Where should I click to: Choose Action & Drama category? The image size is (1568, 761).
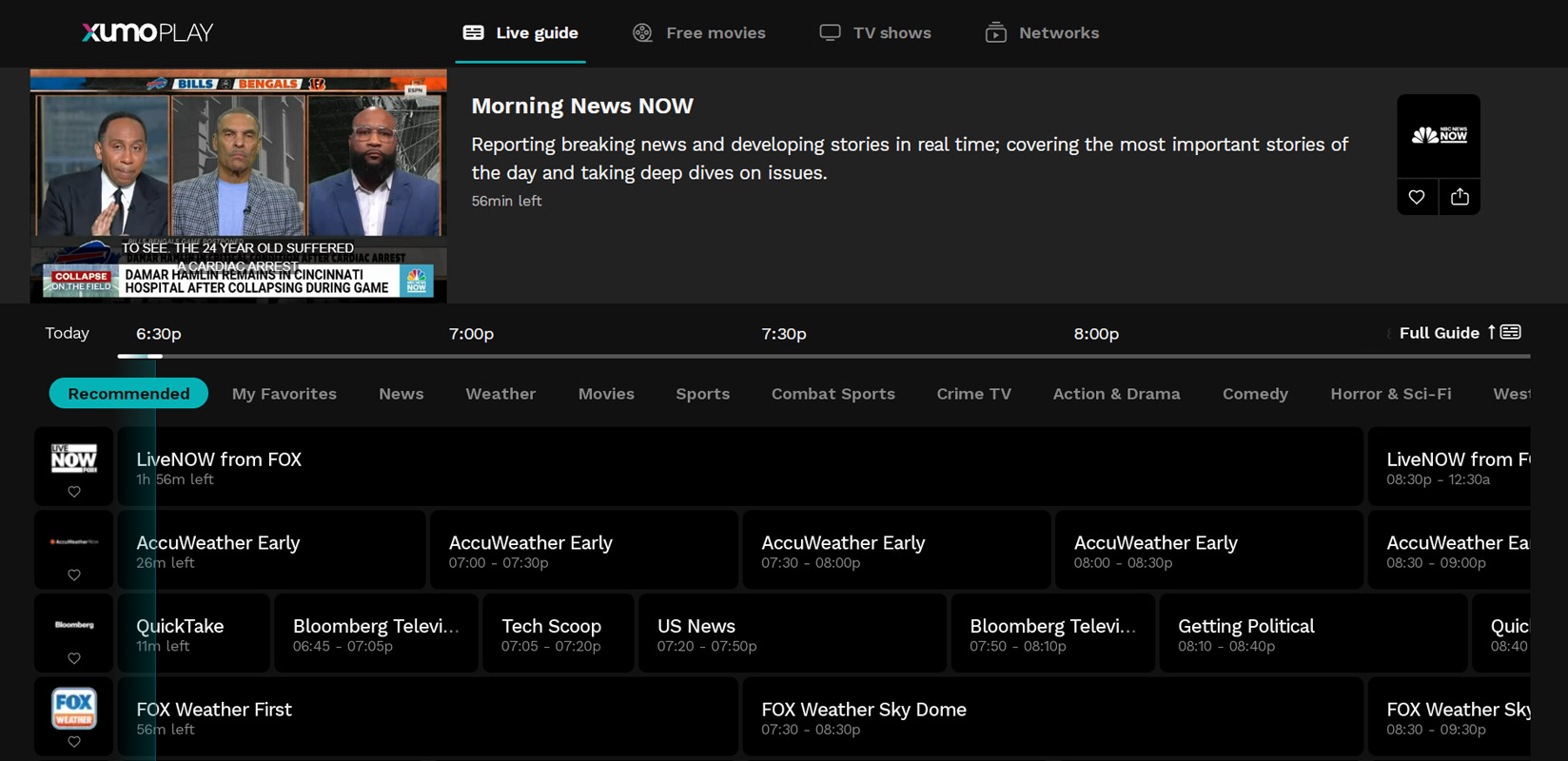coord(1117,394)
